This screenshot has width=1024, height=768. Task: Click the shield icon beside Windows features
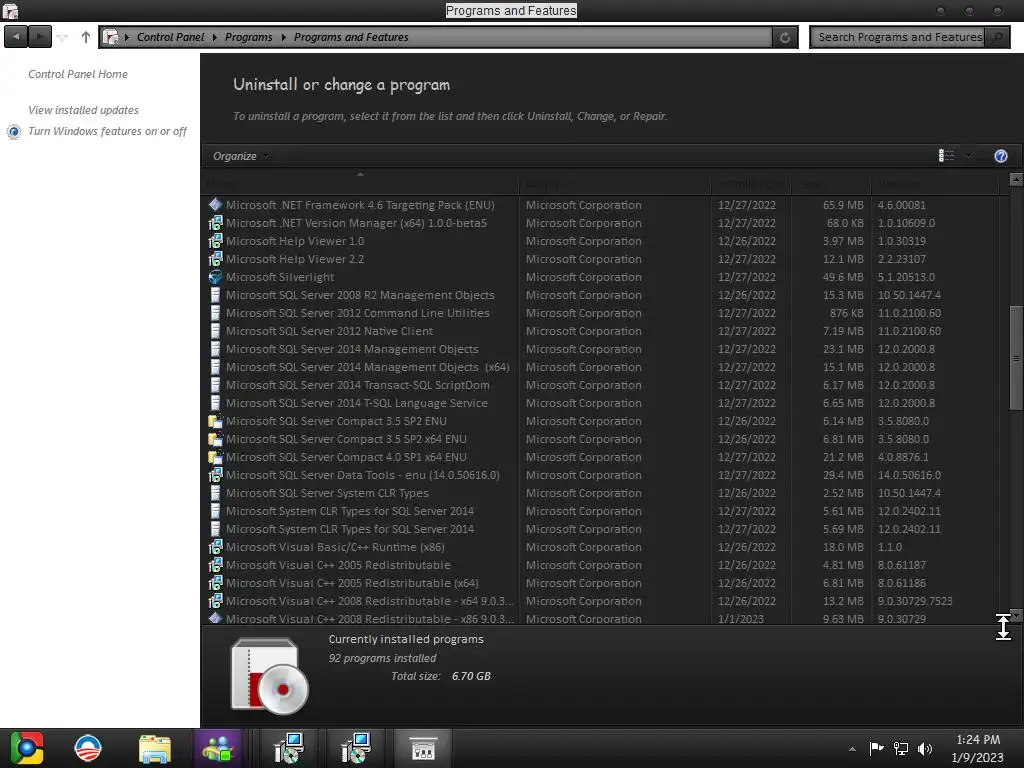pyautogui.click(x=14, y=131)
